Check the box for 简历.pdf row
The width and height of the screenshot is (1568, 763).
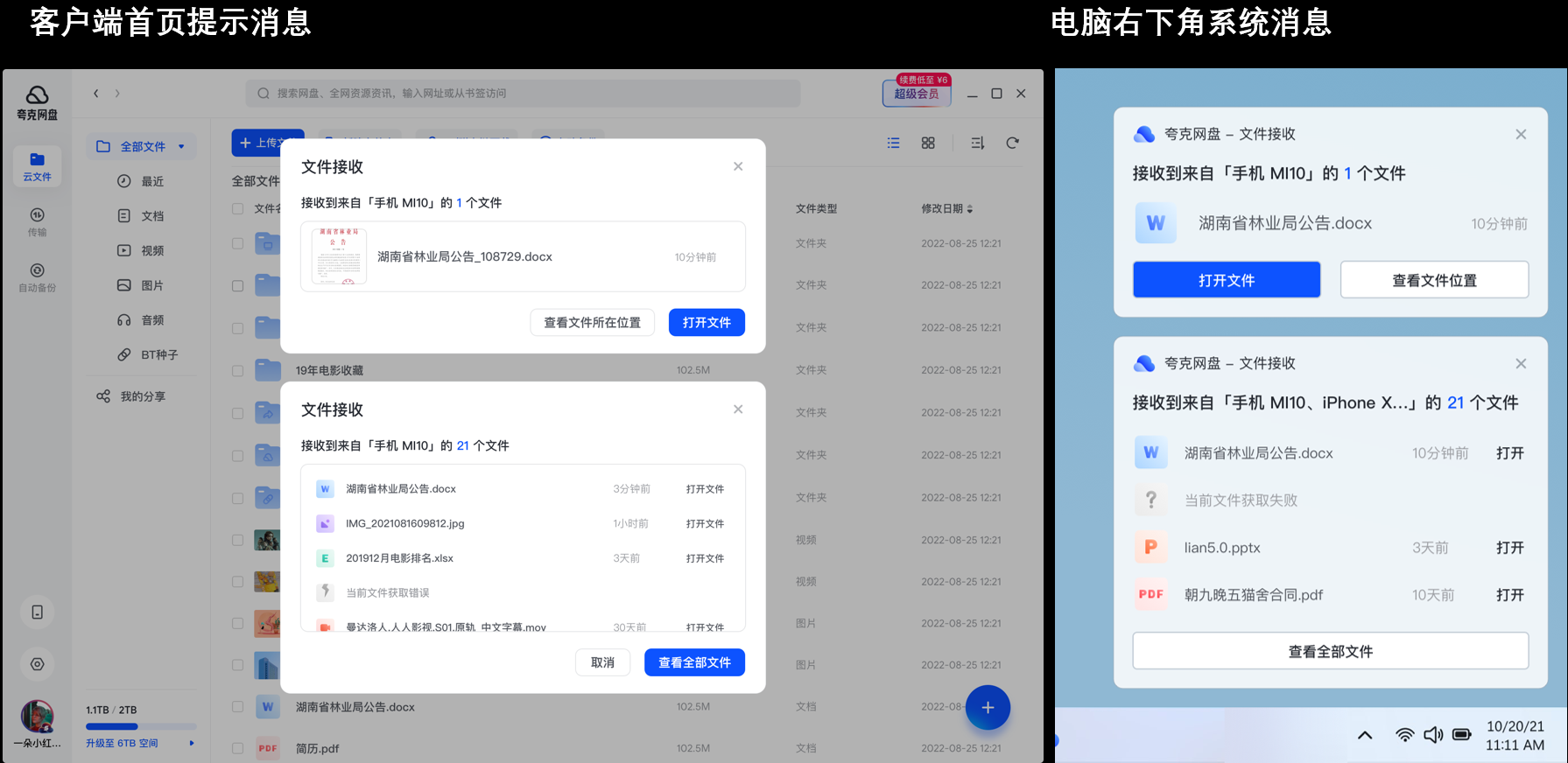[x=237, y=748]
